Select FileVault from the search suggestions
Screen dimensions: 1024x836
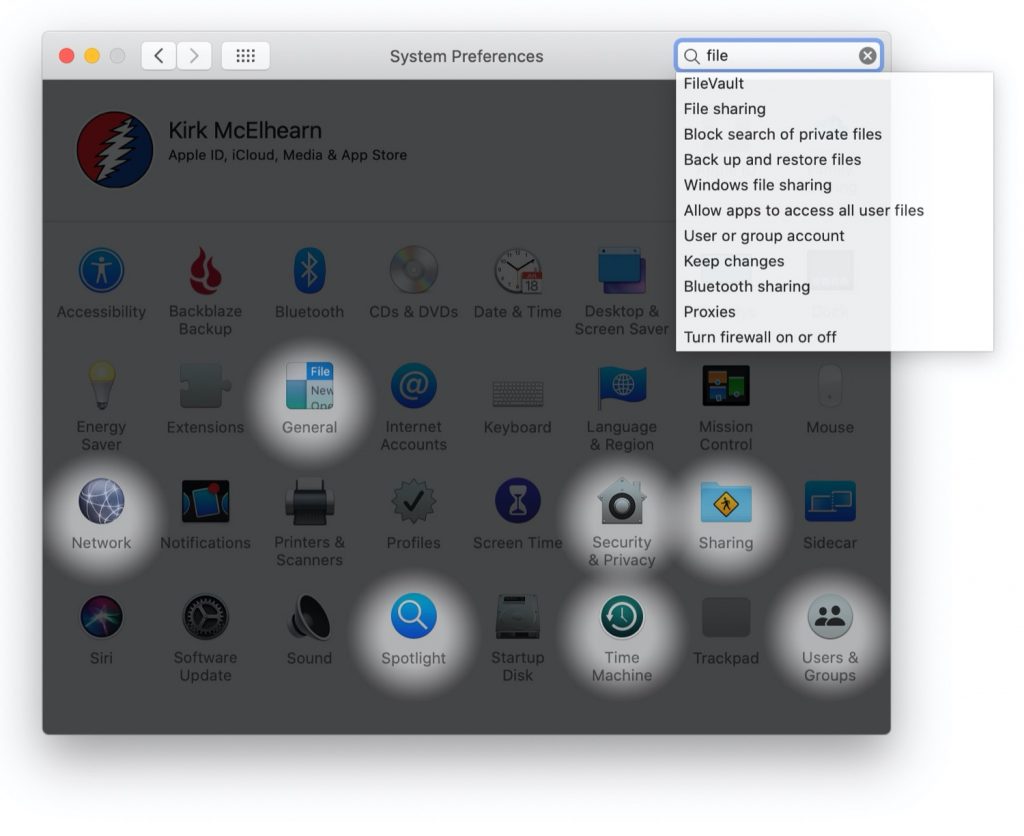click(x=712, y=83)
